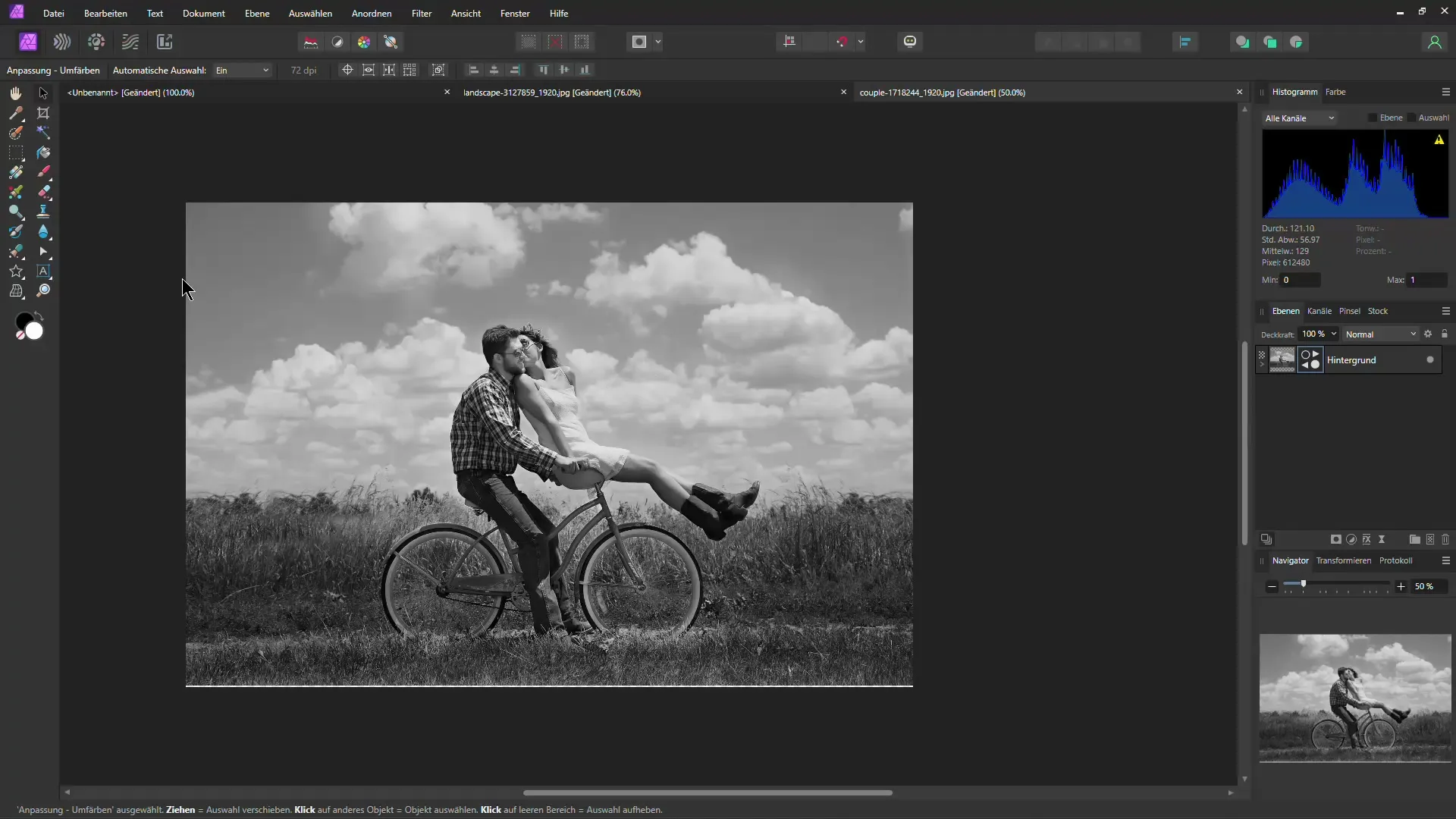Select the Rectangular Marquee tool

(15, 152)
